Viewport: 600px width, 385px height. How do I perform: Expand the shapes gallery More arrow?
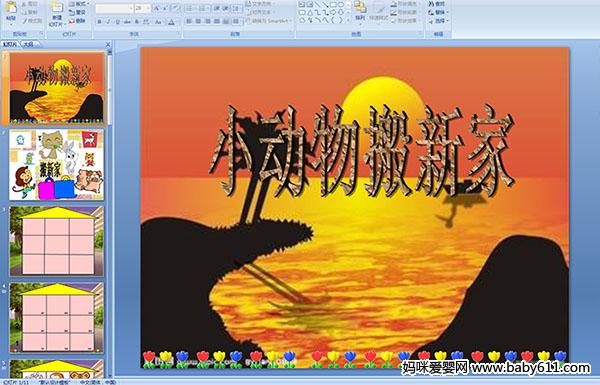[348, 20]
